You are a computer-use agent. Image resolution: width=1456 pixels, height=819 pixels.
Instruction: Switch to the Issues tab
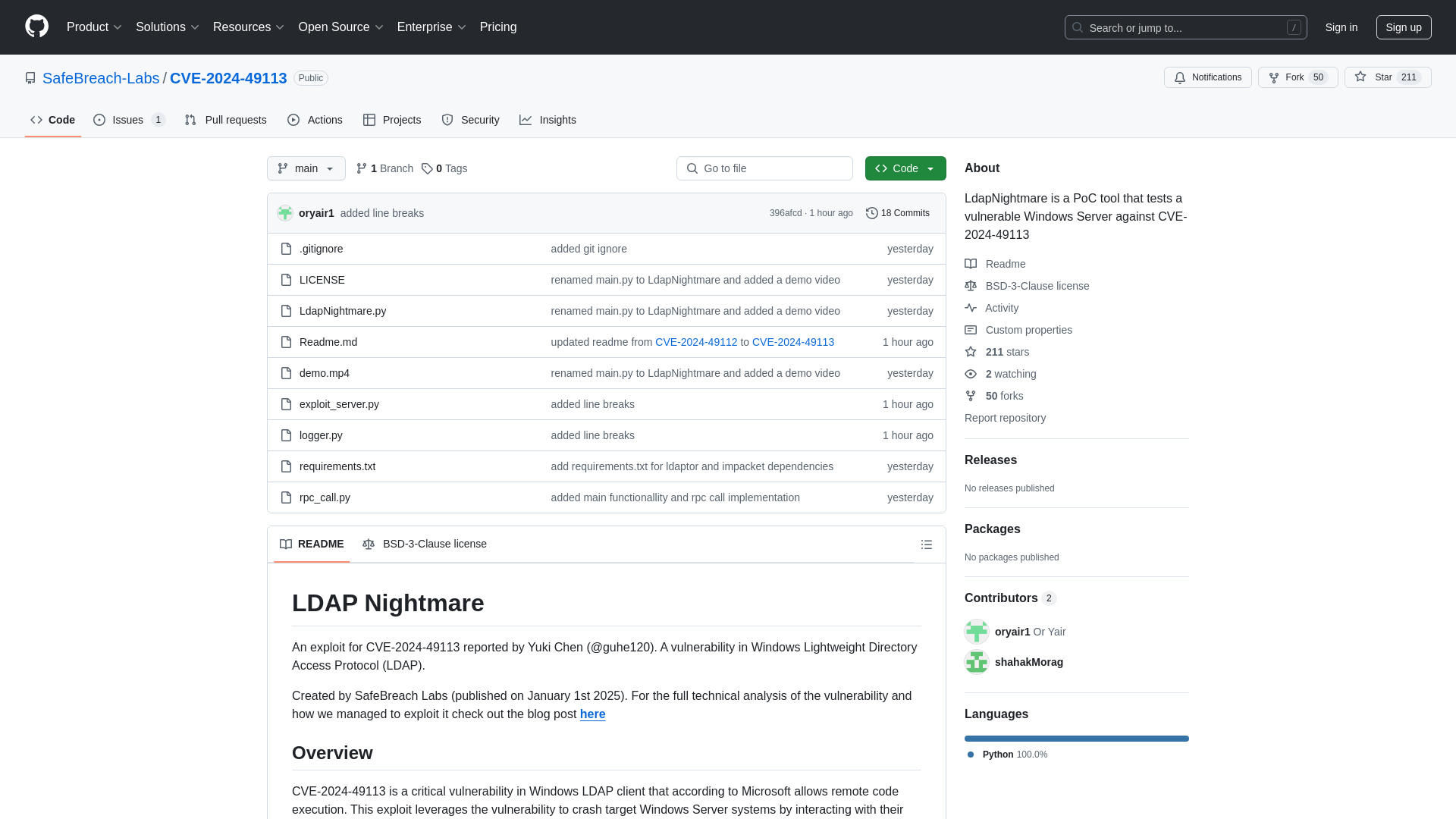129,120
